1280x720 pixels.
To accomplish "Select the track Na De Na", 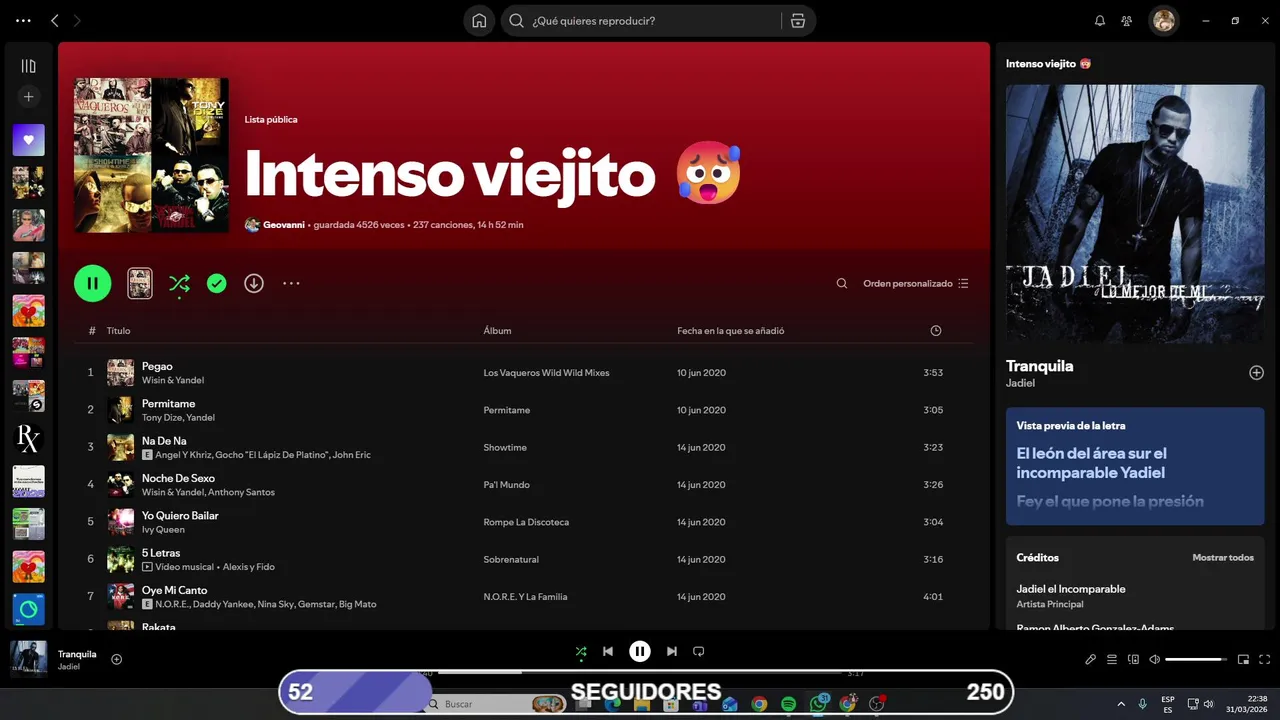I will (164, 441).
